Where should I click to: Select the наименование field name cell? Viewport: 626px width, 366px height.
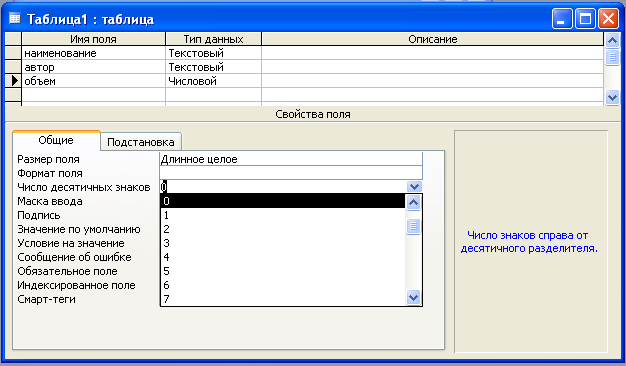tap(93, 53)
